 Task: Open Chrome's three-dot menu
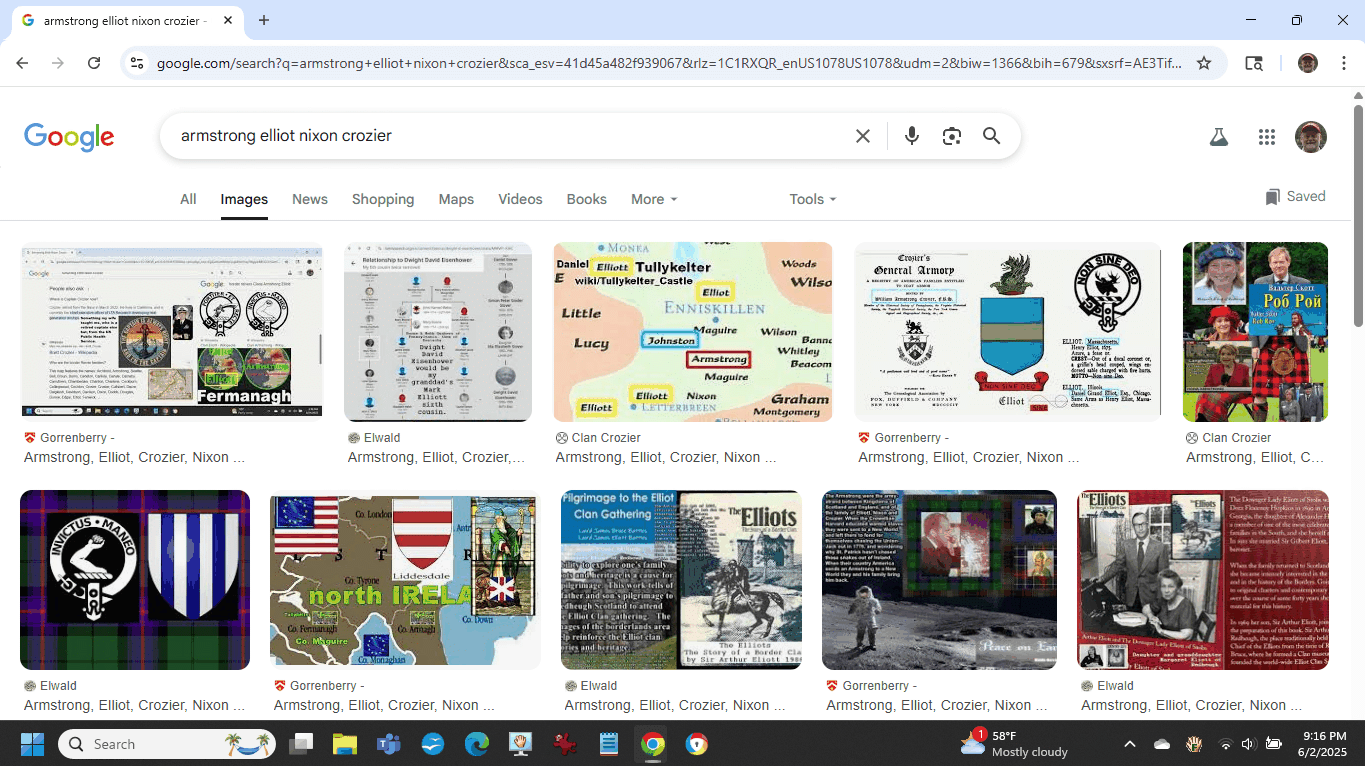click(x=1342, y=63)
